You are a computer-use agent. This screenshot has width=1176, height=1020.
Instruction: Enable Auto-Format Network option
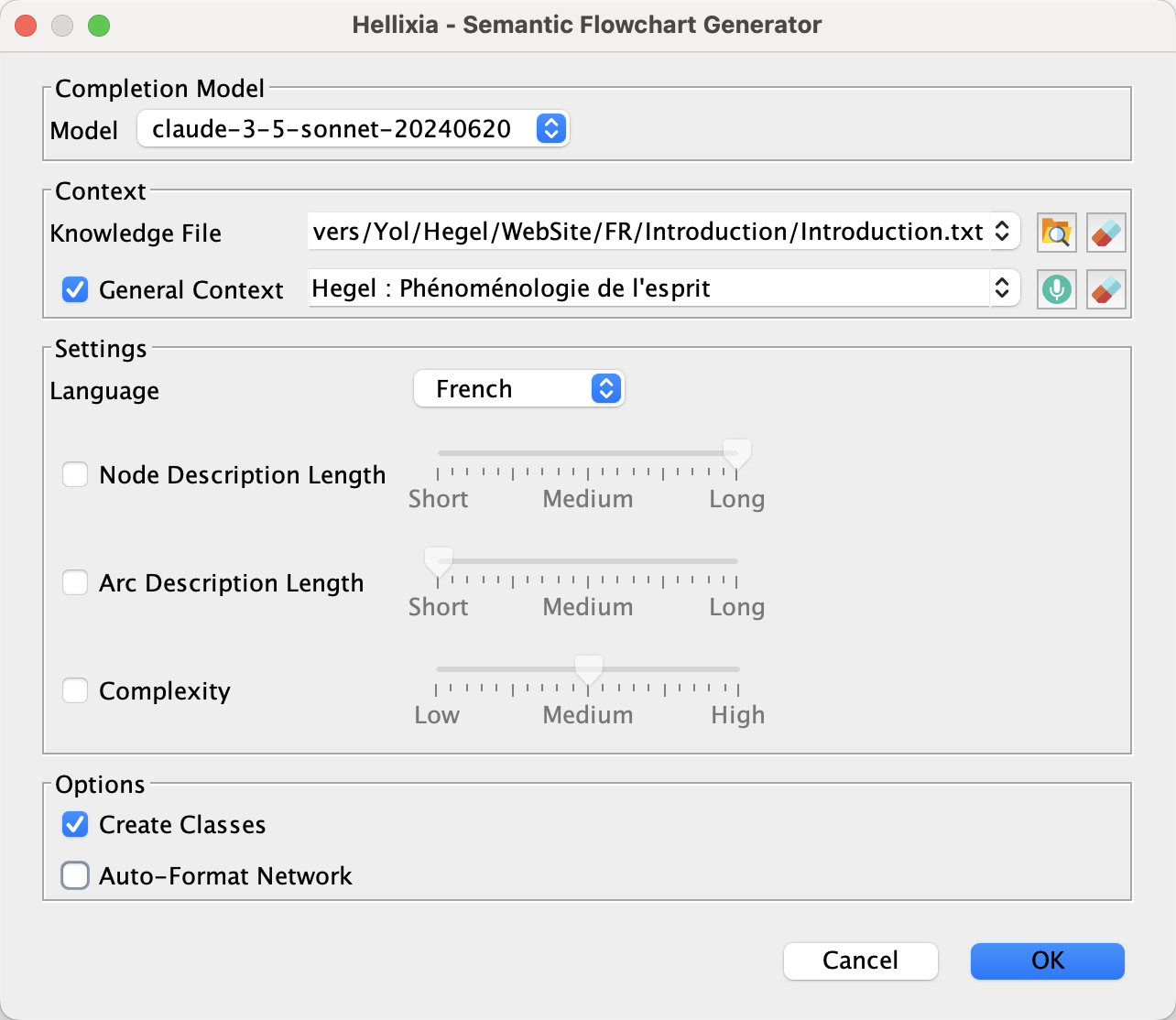[x=75, y=875]
